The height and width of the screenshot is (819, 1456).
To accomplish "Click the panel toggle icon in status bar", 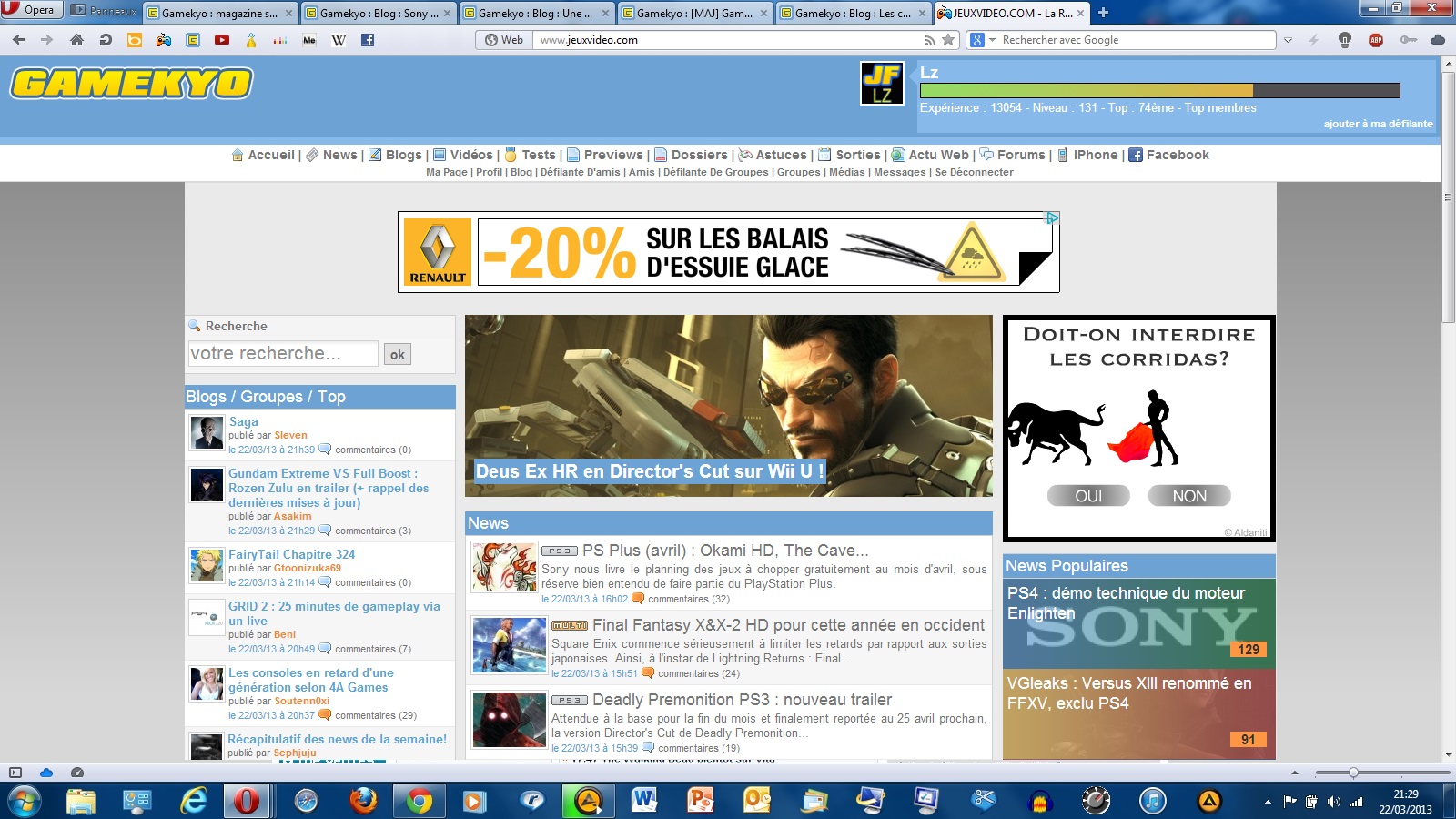I will (15, 773).
